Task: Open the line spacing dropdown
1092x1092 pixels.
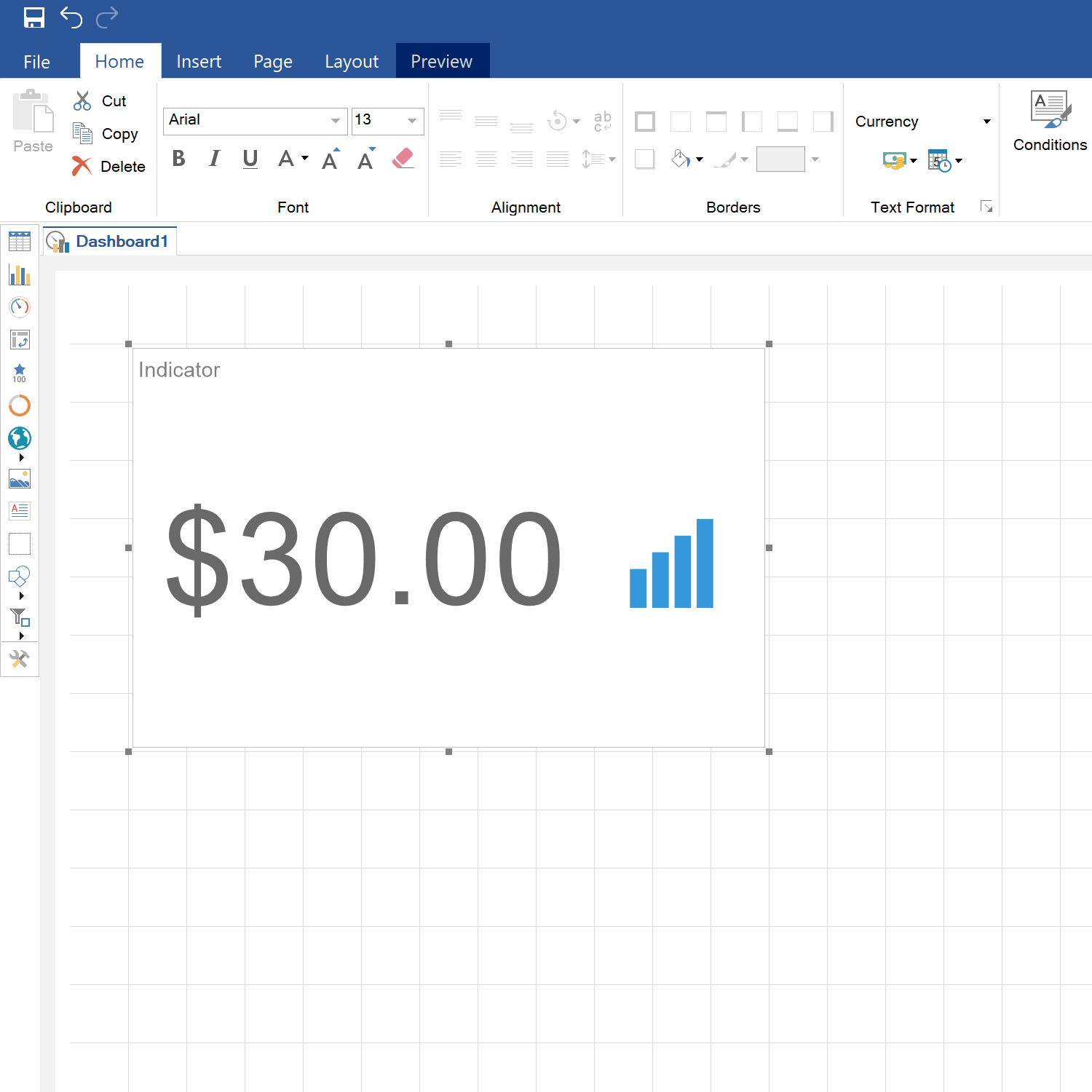Action: (598, 159)
